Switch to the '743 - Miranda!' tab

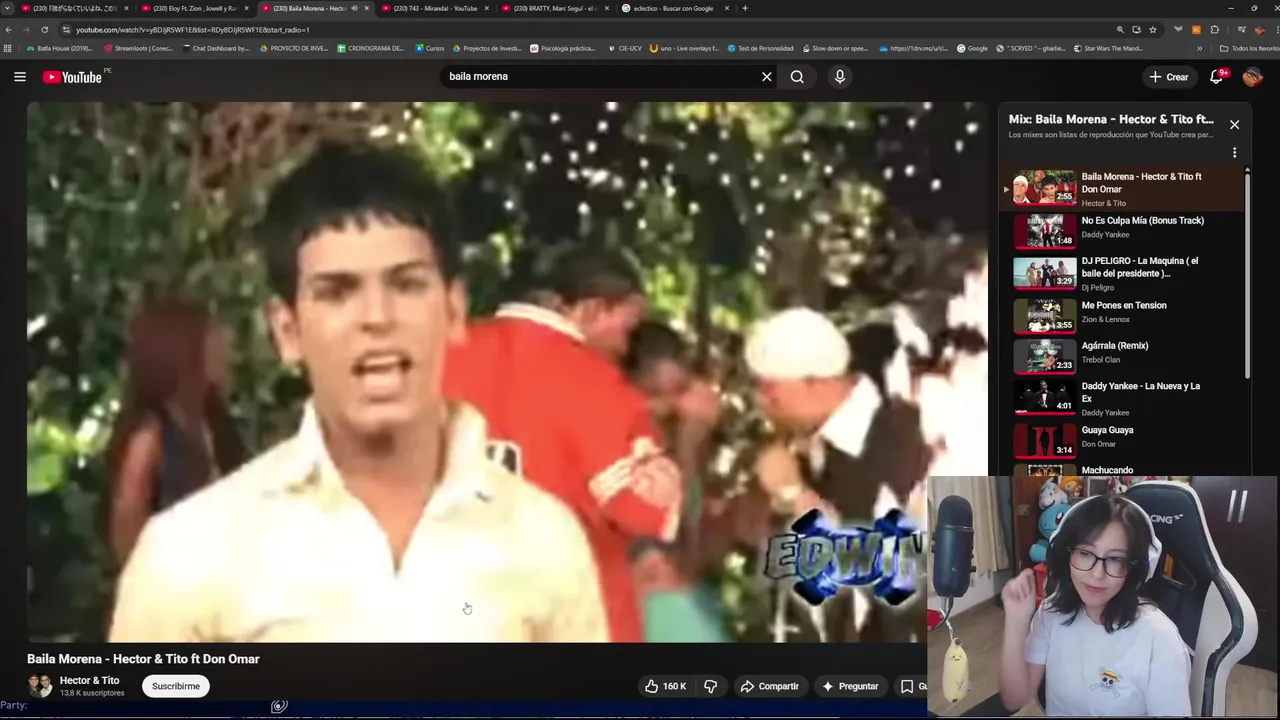click(434, 8)
